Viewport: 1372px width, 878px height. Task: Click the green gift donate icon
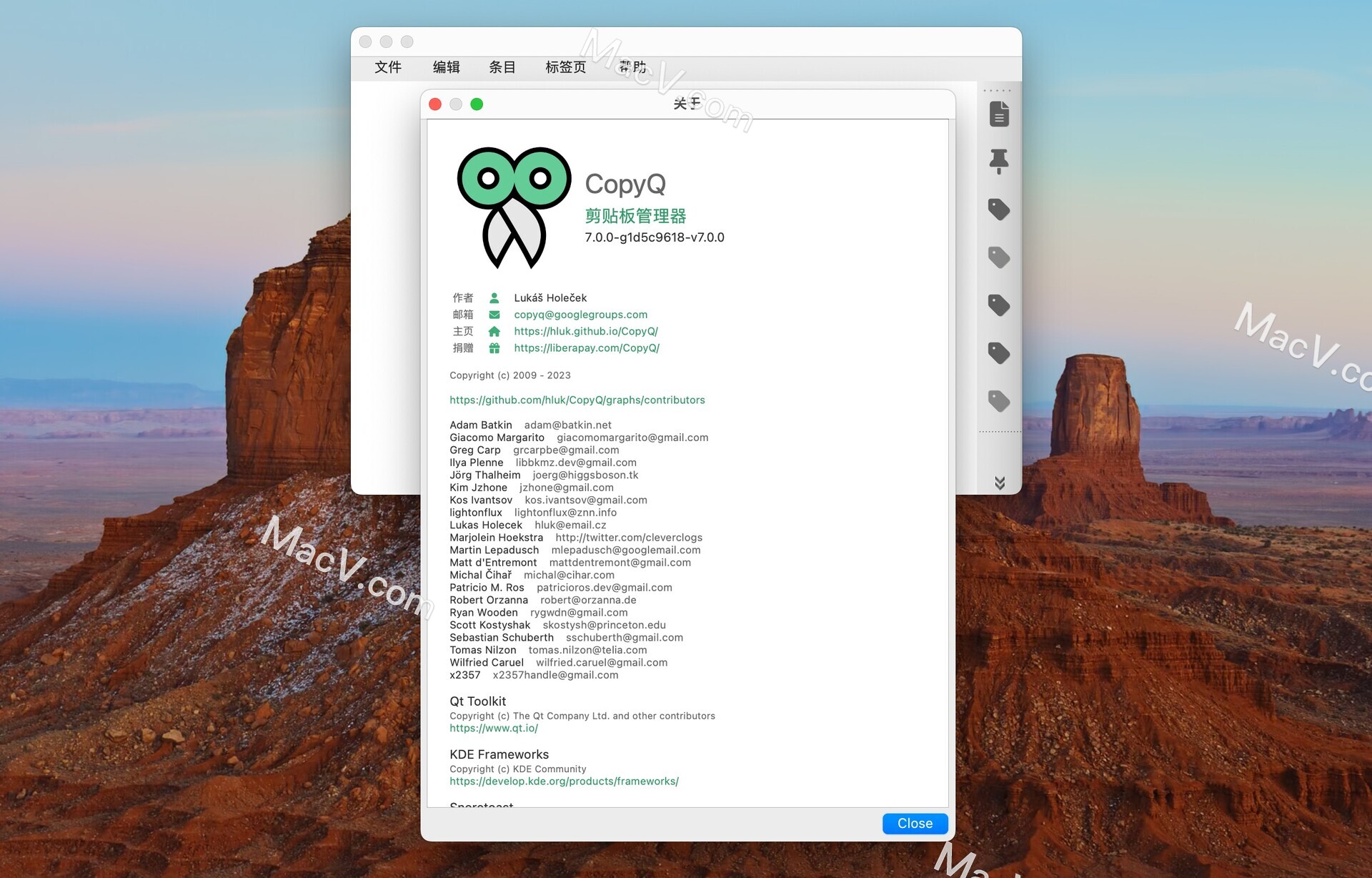[x=494, y=348]
